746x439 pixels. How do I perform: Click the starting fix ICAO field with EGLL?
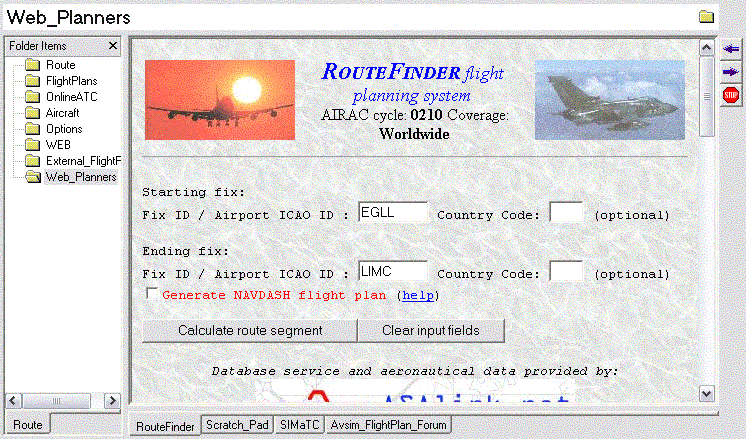[x=393, y=212]
